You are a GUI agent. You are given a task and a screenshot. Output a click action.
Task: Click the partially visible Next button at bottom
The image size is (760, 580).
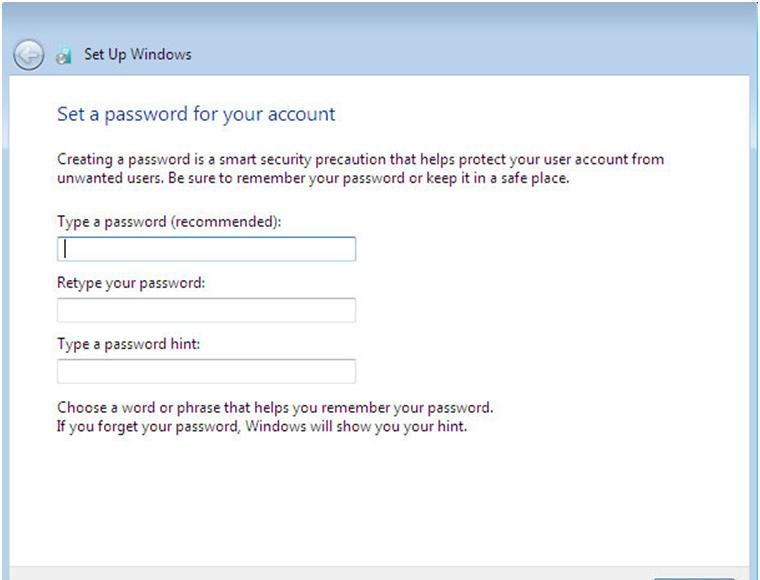pos(694,578)
